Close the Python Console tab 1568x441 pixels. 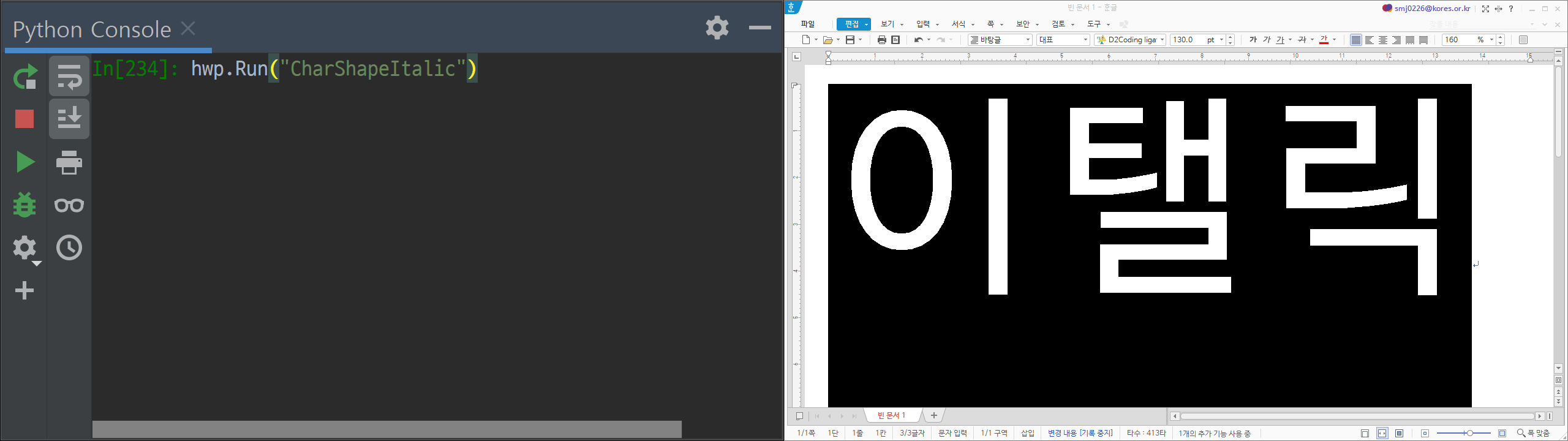point(188,28)
